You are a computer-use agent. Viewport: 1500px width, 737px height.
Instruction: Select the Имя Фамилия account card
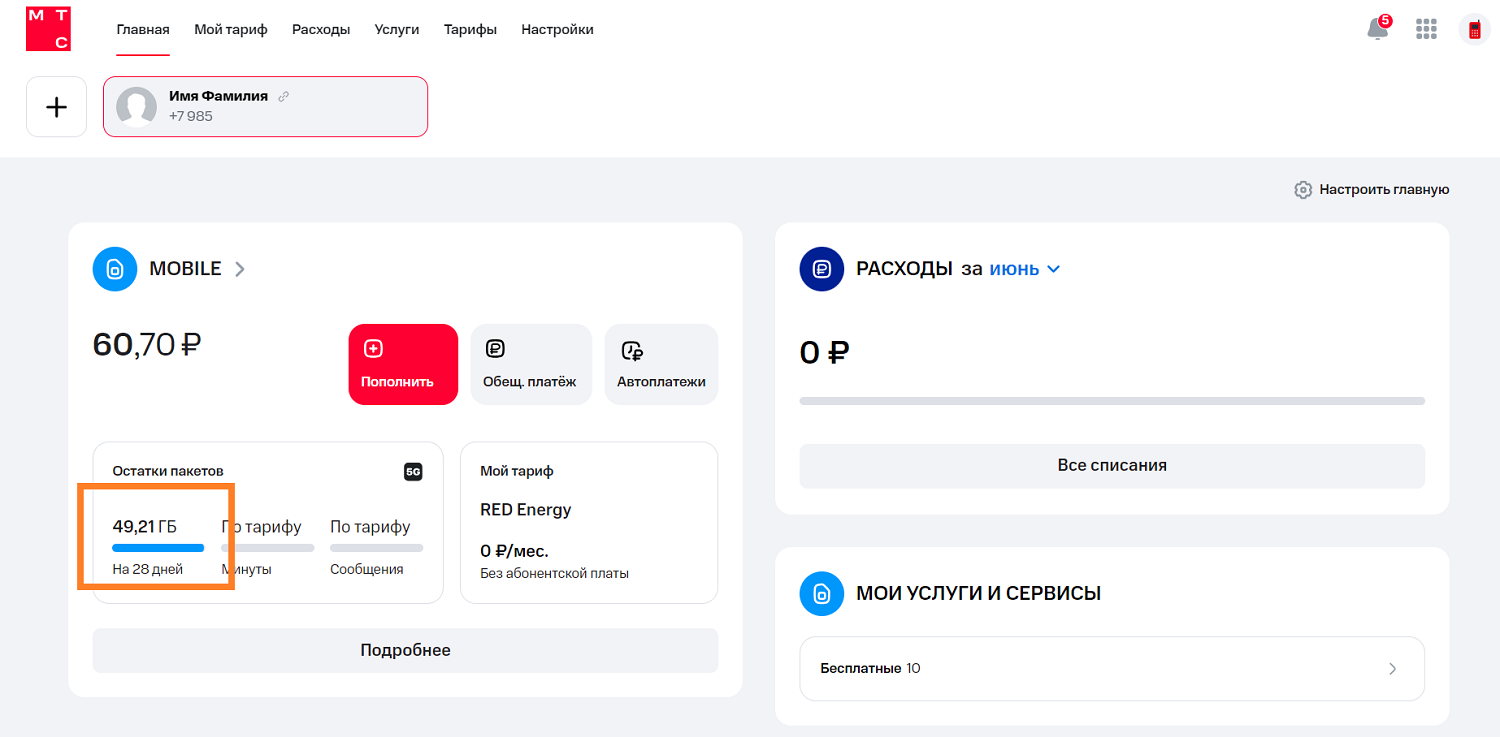coord(265,106)
